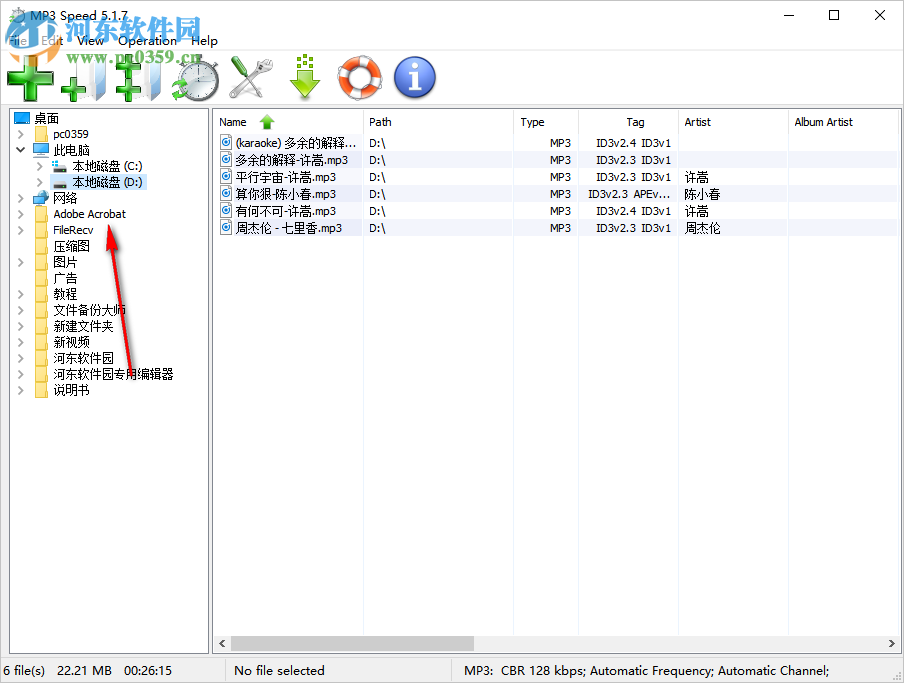
Task: Open Help via the lifebuoy icon
Action: pos(359,77)
